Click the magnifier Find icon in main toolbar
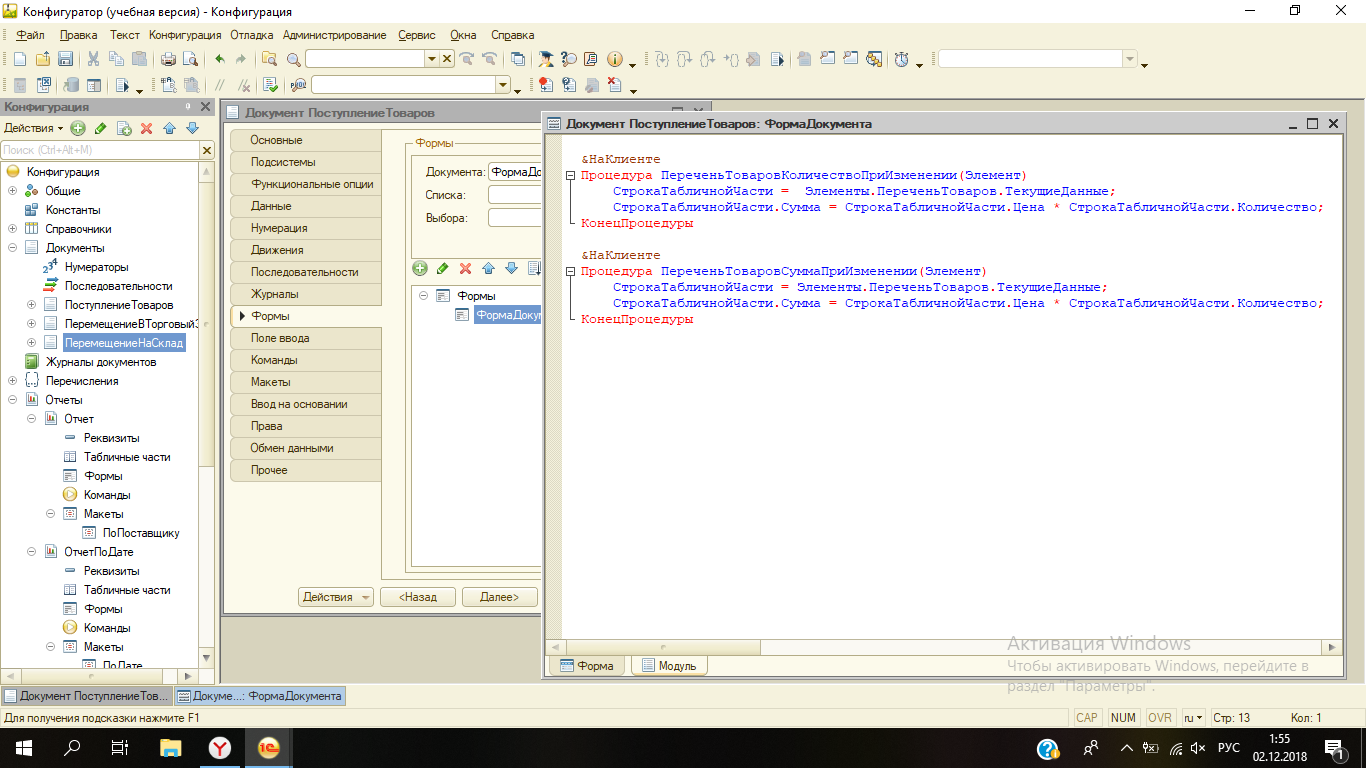 [293, 59]
